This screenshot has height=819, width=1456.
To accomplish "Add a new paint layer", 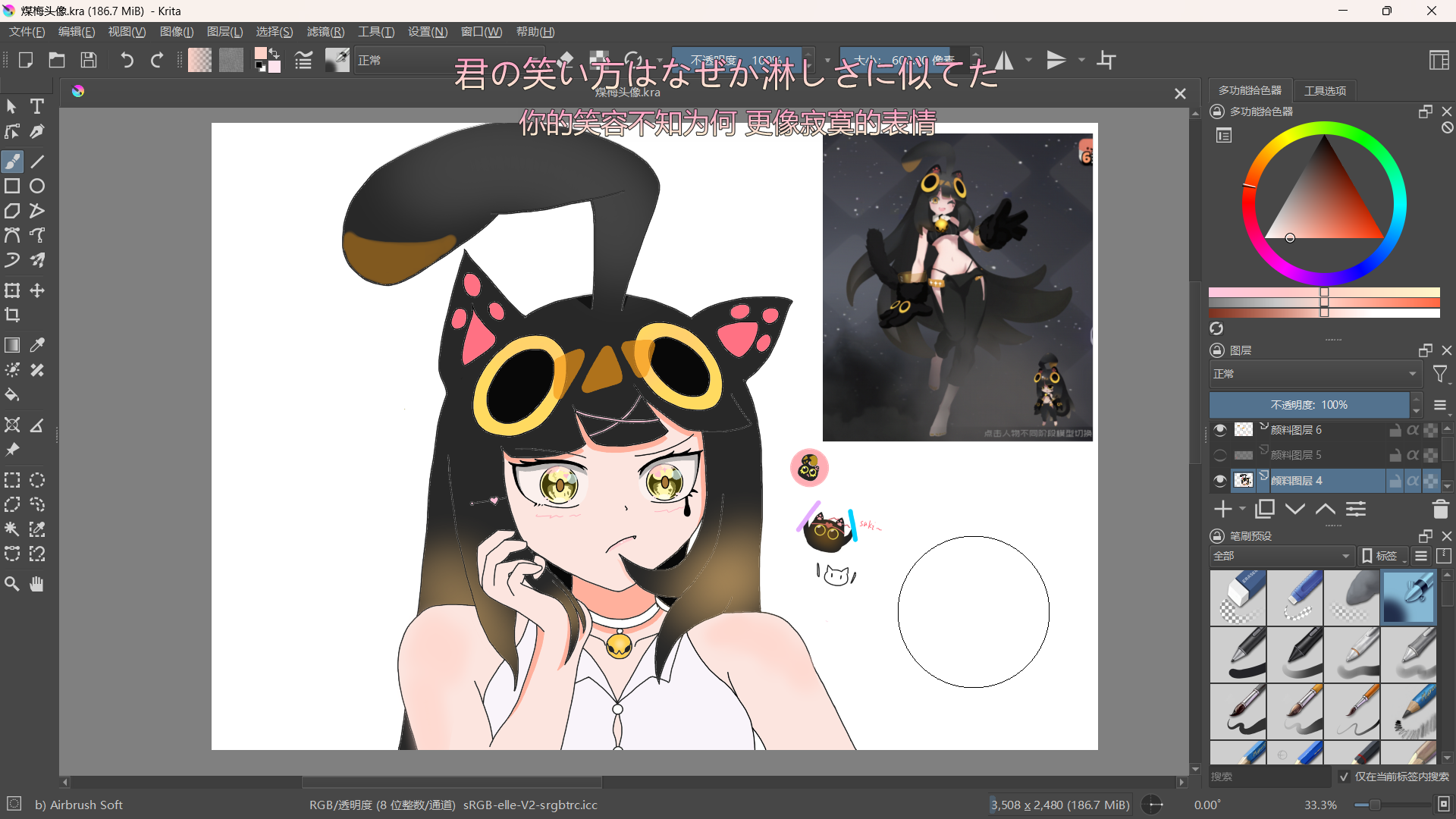I will coord(1222,510).
